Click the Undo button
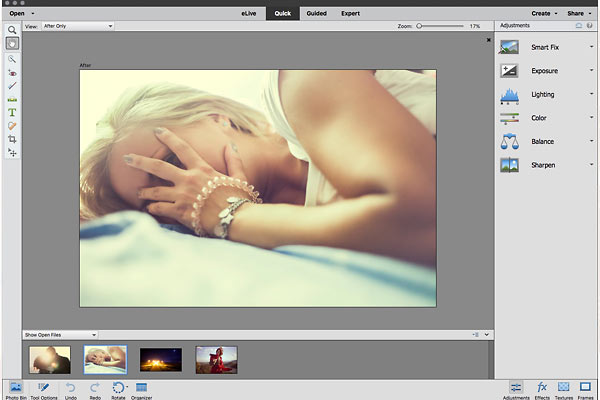Image resolution: width=600 pixels, height=400 pixels. 71,390
